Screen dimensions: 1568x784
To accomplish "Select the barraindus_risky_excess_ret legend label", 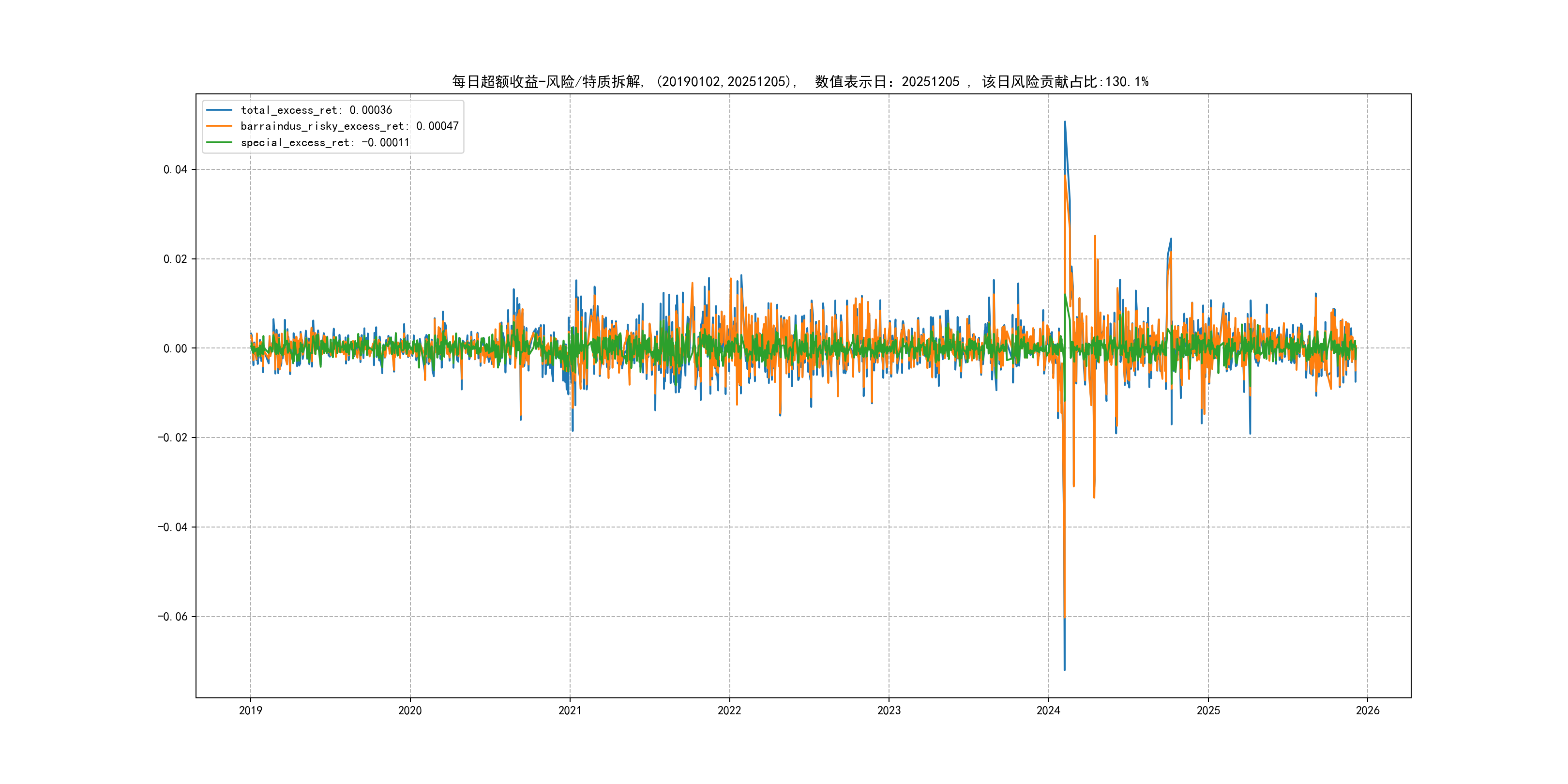I will point(349,126).
